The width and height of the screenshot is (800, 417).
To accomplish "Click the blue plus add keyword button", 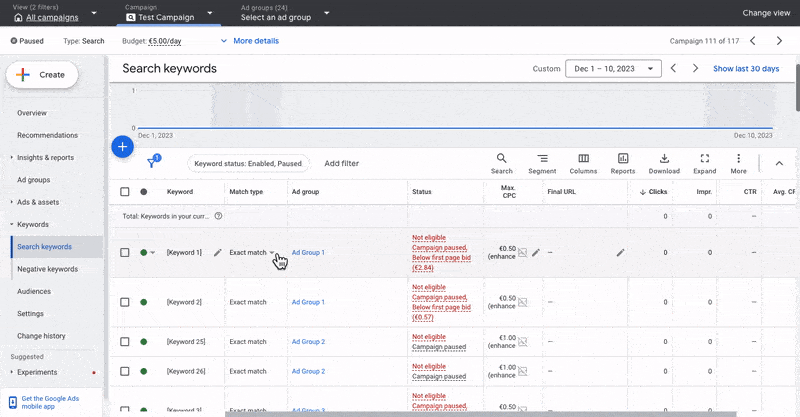I will (122, 146).
